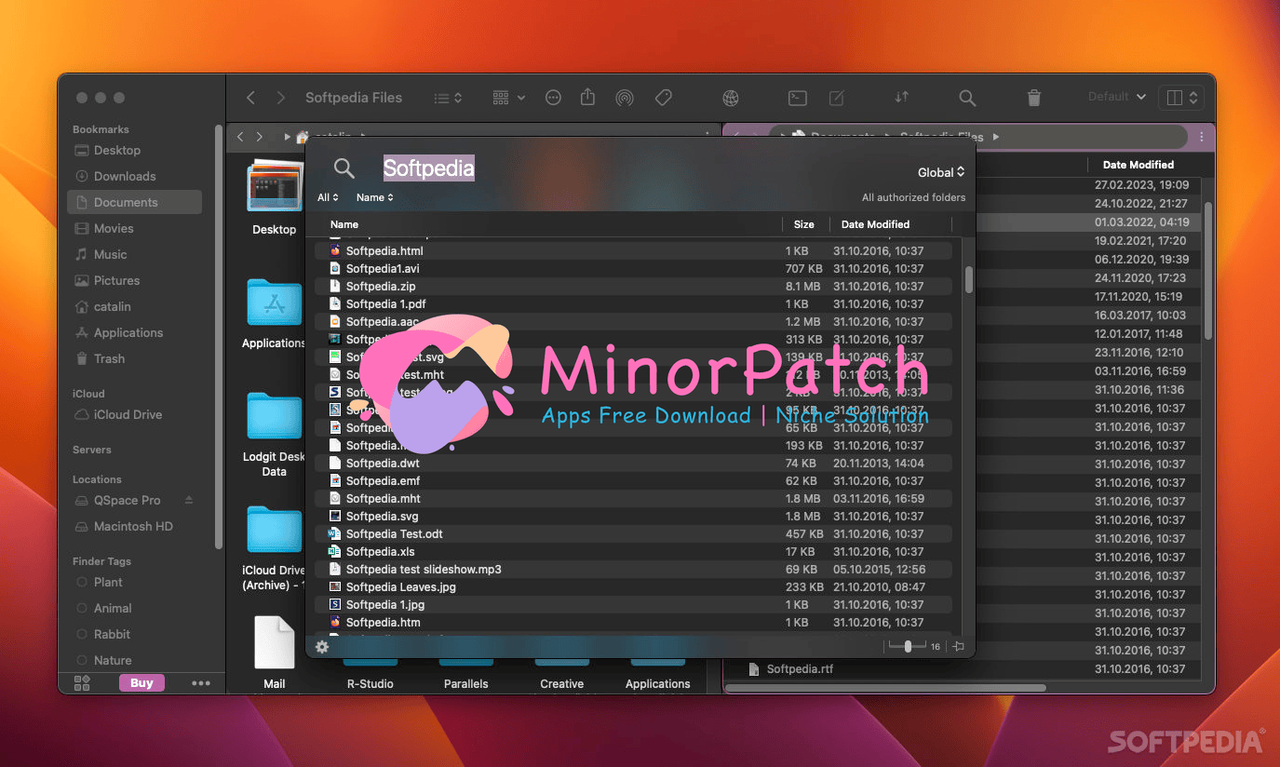Open the list view mode selector
The height and width of the screenshot is (767, 1280).
coord(448,98)
